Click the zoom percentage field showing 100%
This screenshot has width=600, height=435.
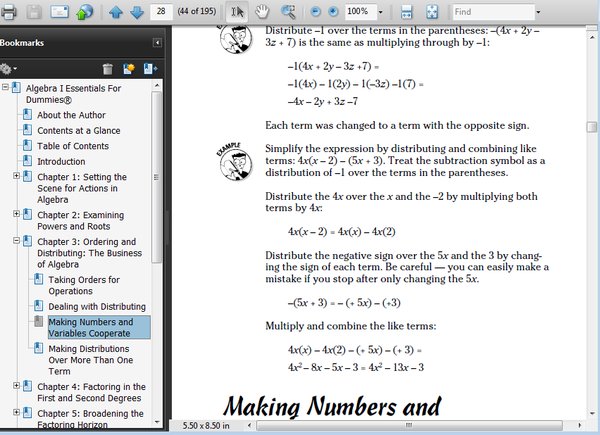point(360,12)
